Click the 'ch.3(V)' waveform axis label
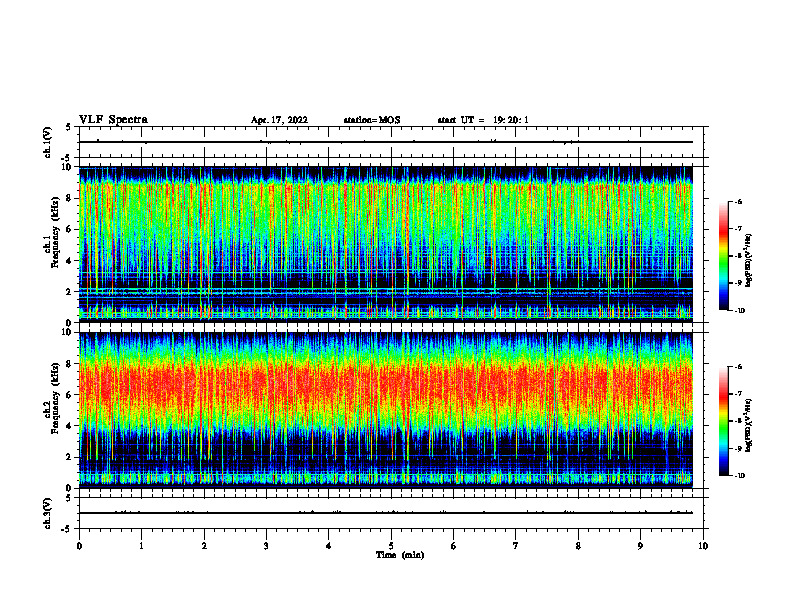 48,513
